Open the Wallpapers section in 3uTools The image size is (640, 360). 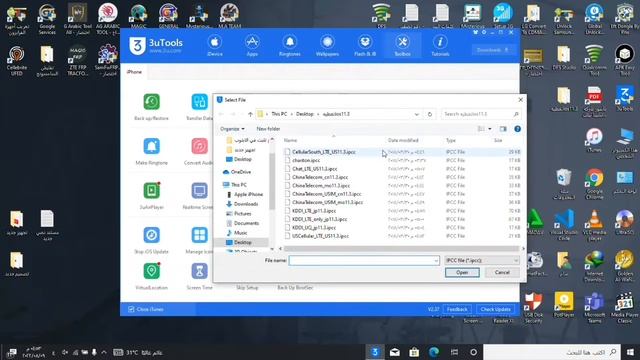[327, 45]
